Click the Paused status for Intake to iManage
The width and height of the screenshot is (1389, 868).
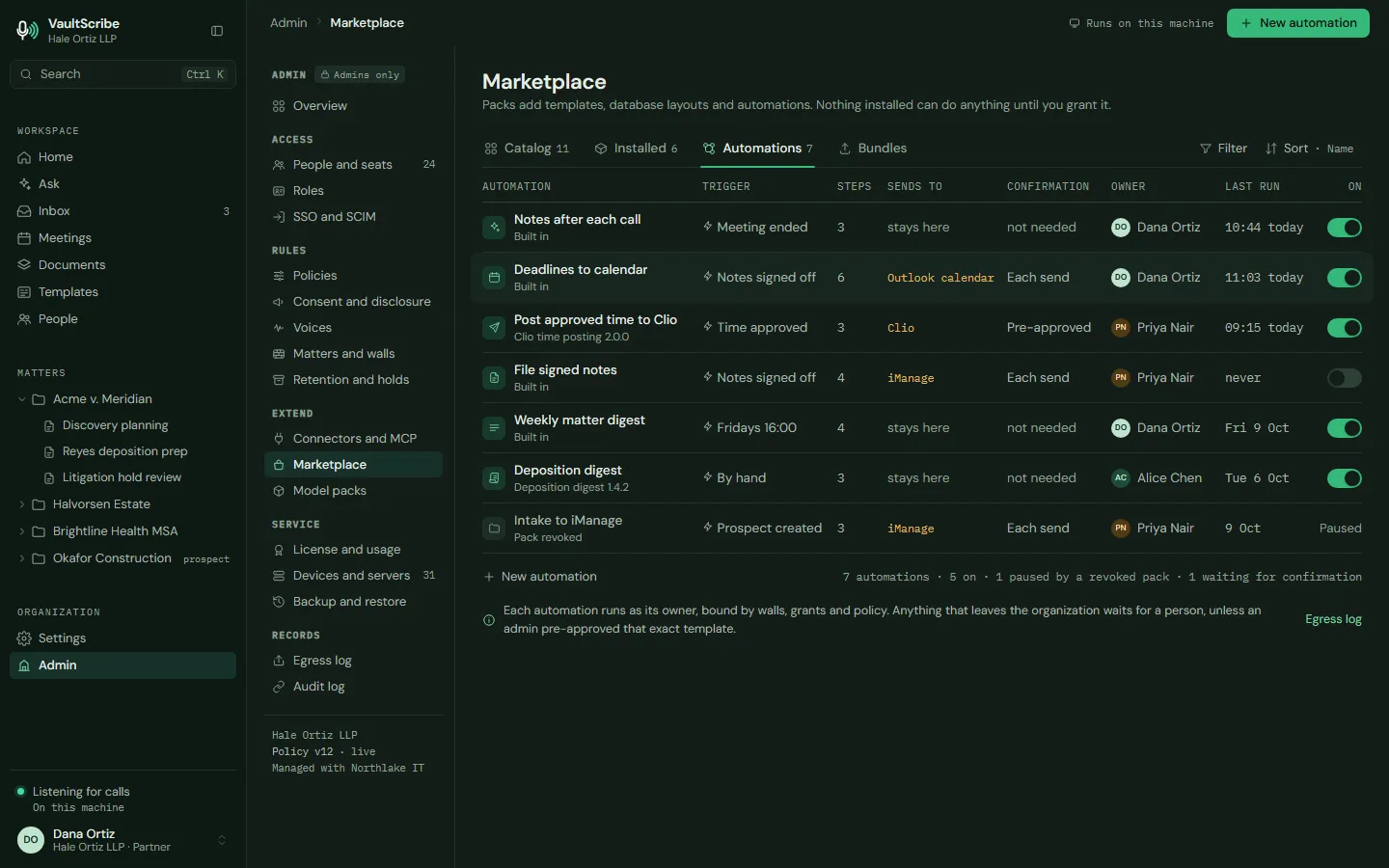[x=1341, y=529]
